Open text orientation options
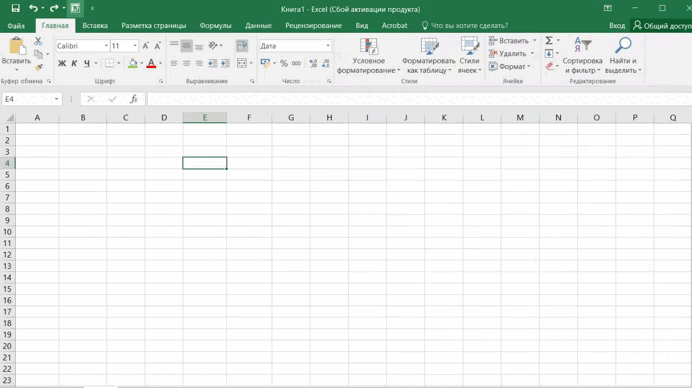 [x=214, y=45]
